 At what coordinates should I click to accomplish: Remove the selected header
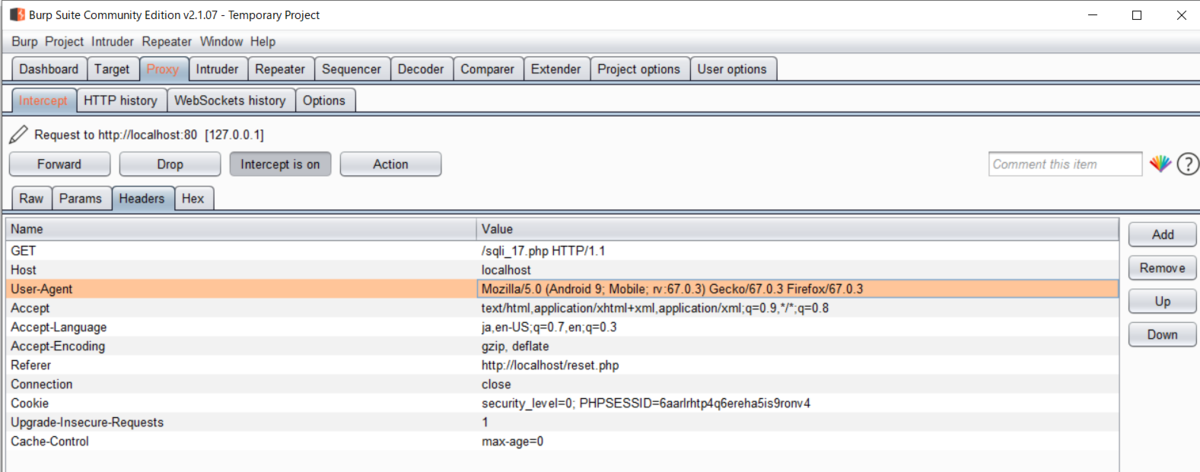1162,268
